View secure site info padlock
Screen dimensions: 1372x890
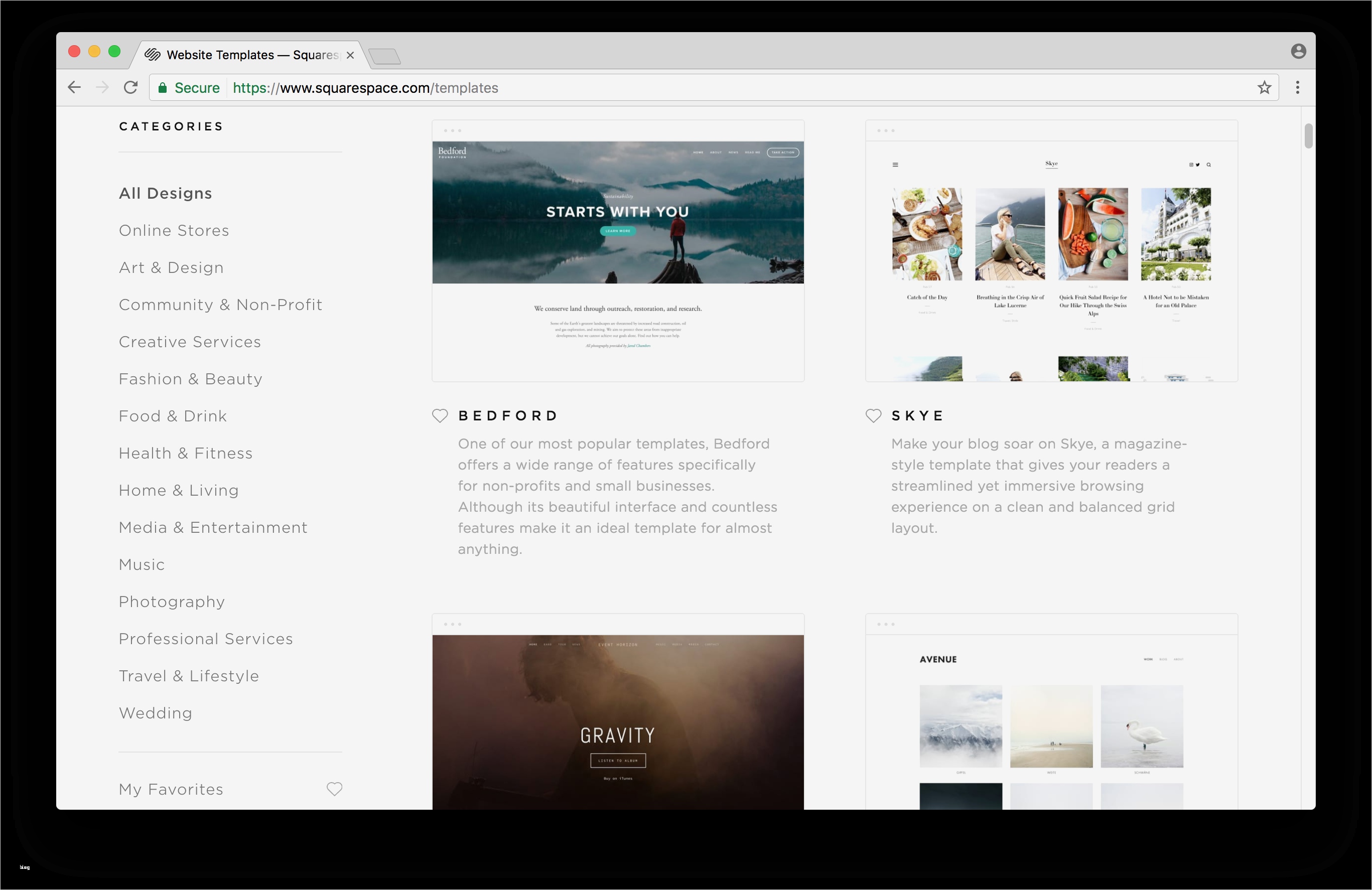[x=163, y=88]
